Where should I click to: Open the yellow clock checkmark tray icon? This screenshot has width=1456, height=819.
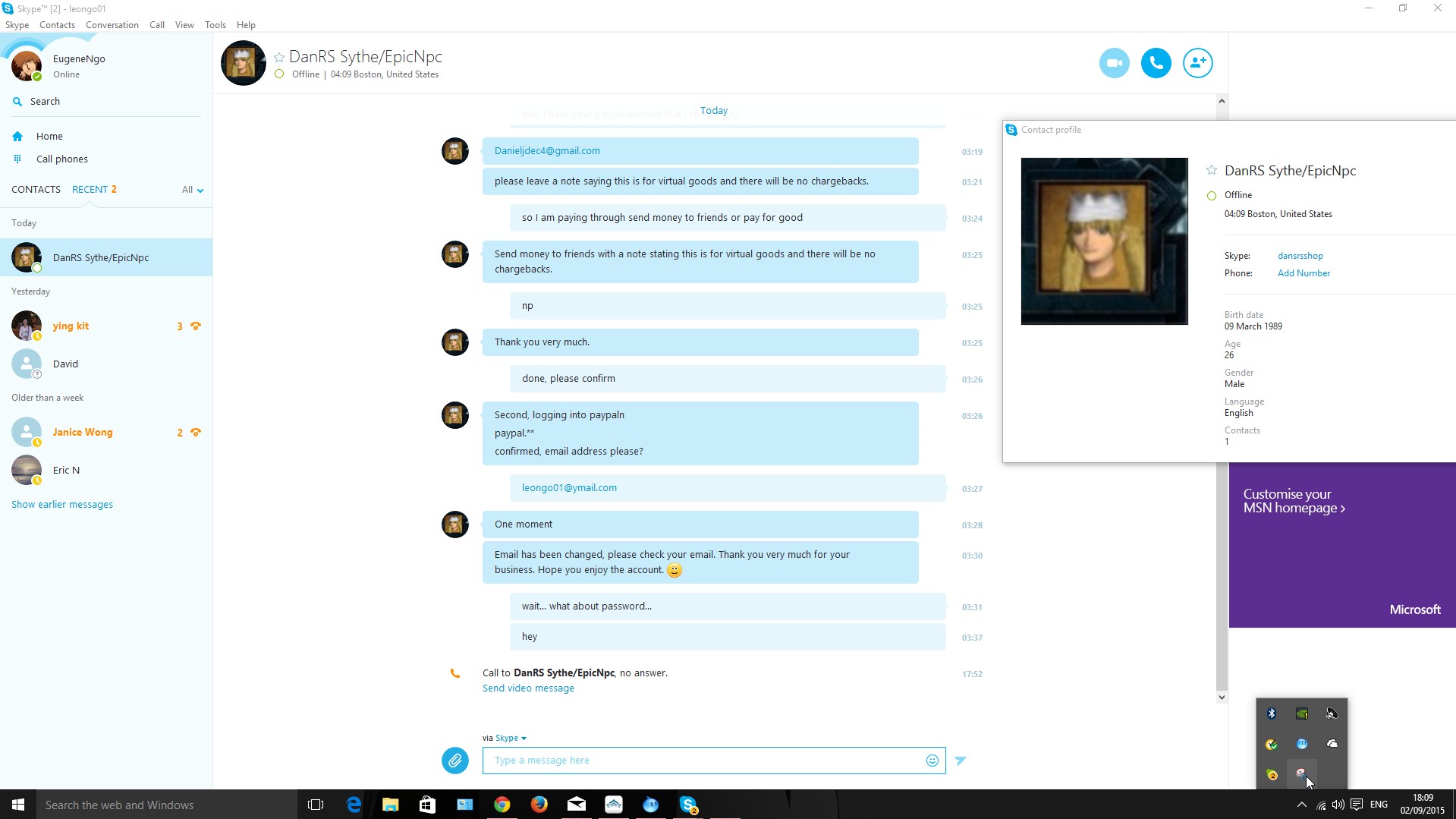[1272, 744]
